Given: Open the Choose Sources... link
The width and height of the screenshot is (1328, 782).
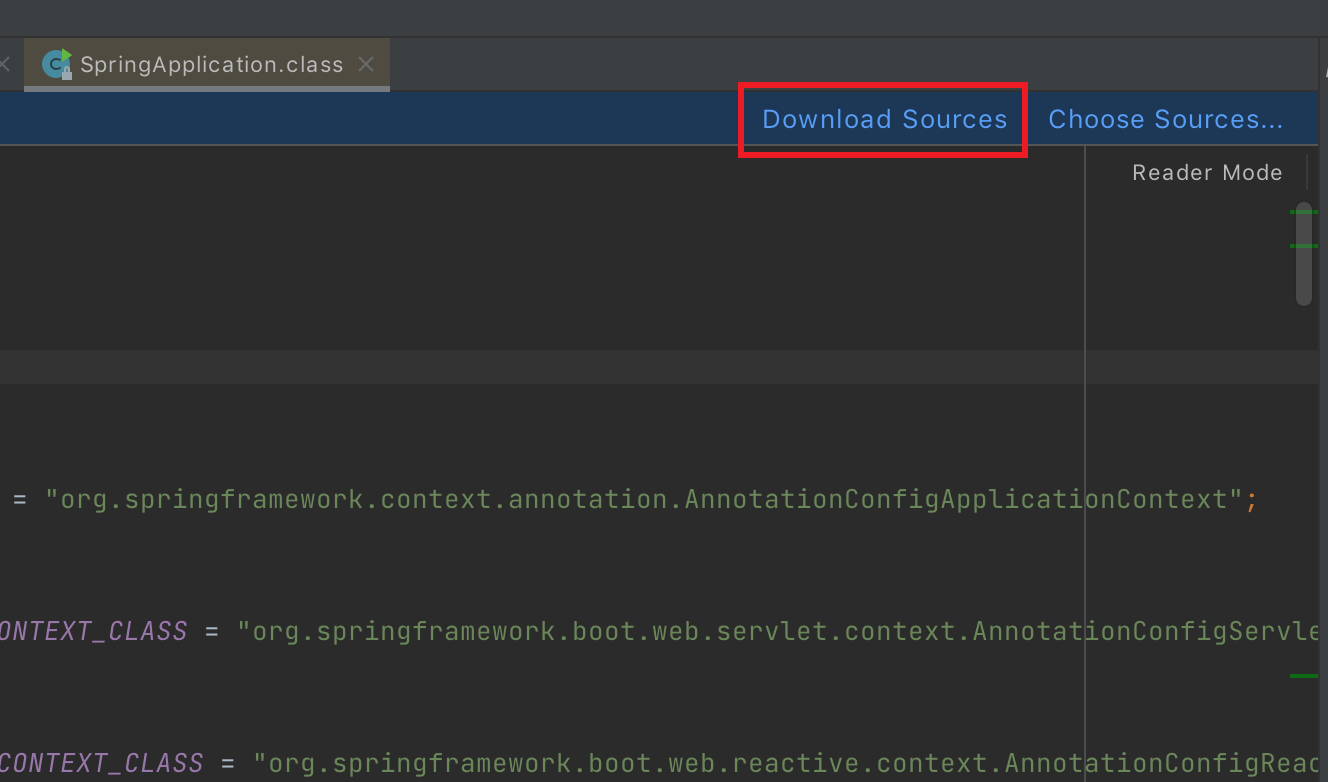Looking at the screenshot, I should click(1165, 119).
